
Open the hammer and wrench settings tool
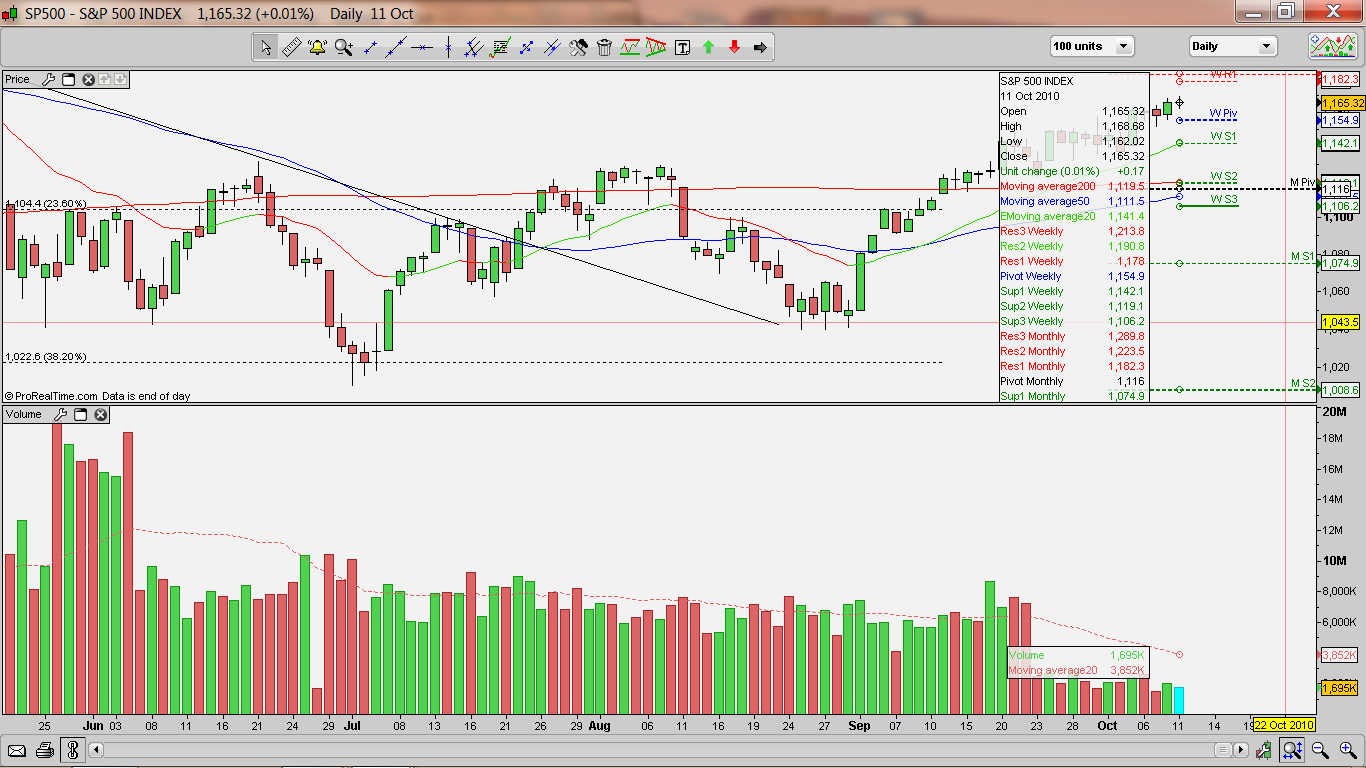578,47
